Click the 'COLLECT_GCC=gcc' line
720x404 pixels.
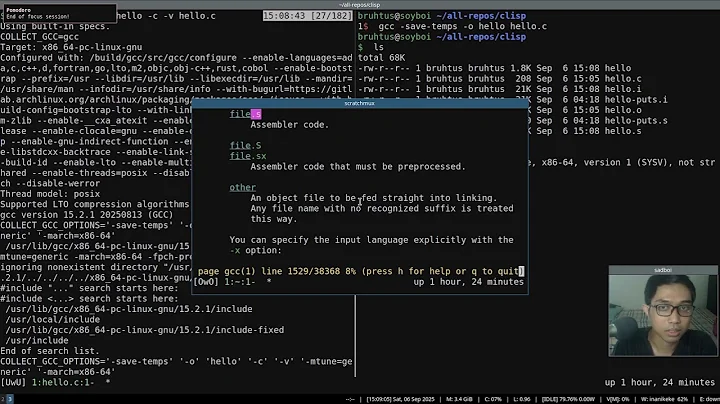click(39, 37)
